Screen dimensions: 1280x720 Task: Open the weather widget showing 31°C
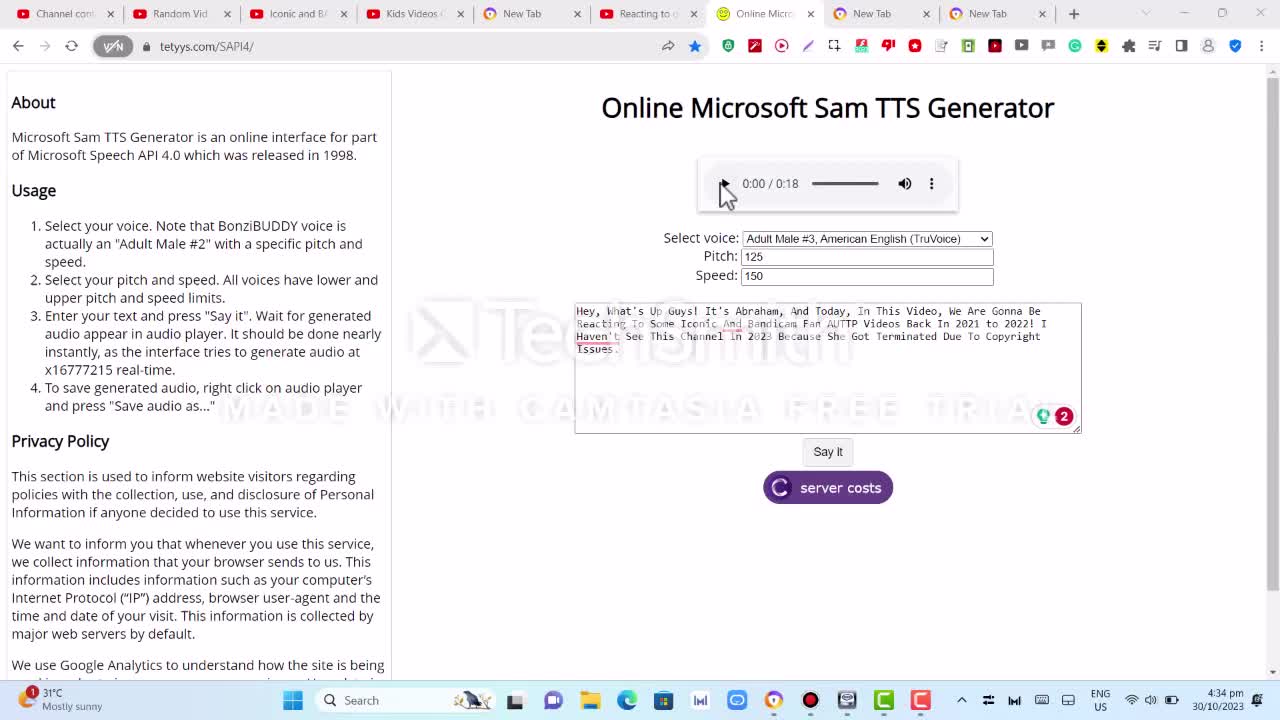(x=62, y=699)
